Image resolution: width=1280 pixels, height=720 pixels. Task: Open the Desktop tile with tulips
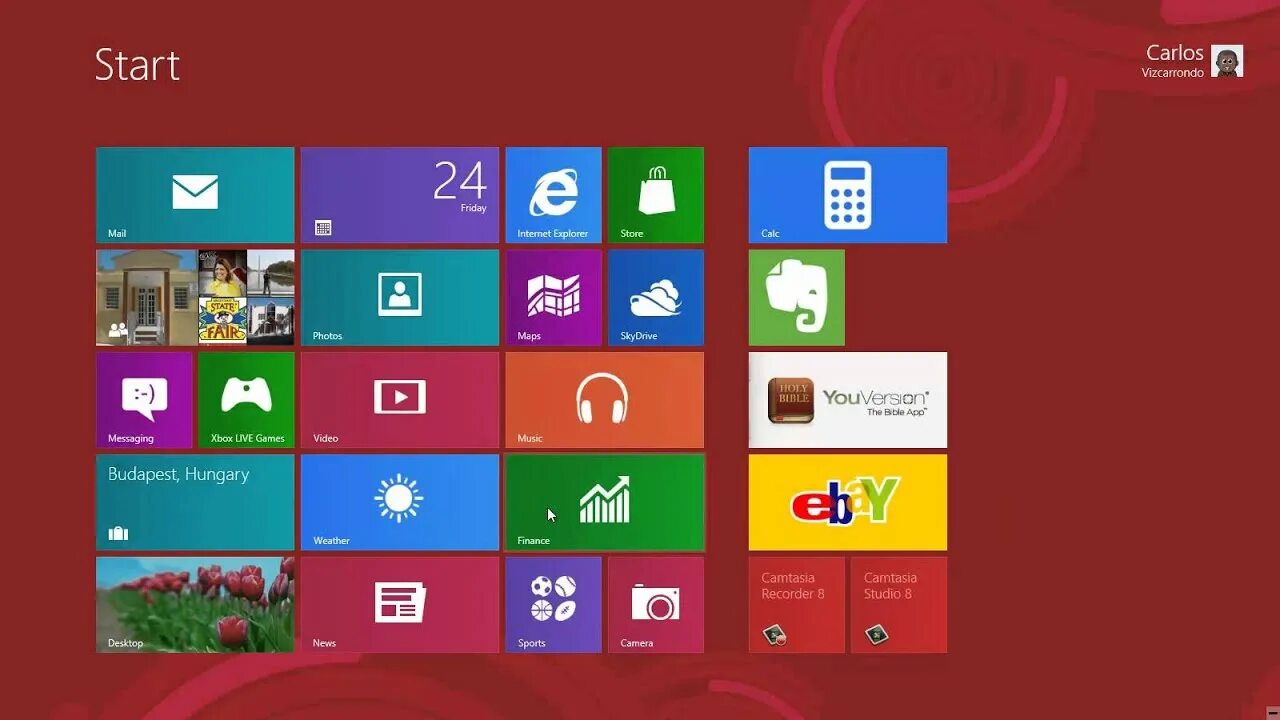tap(195, 605)
